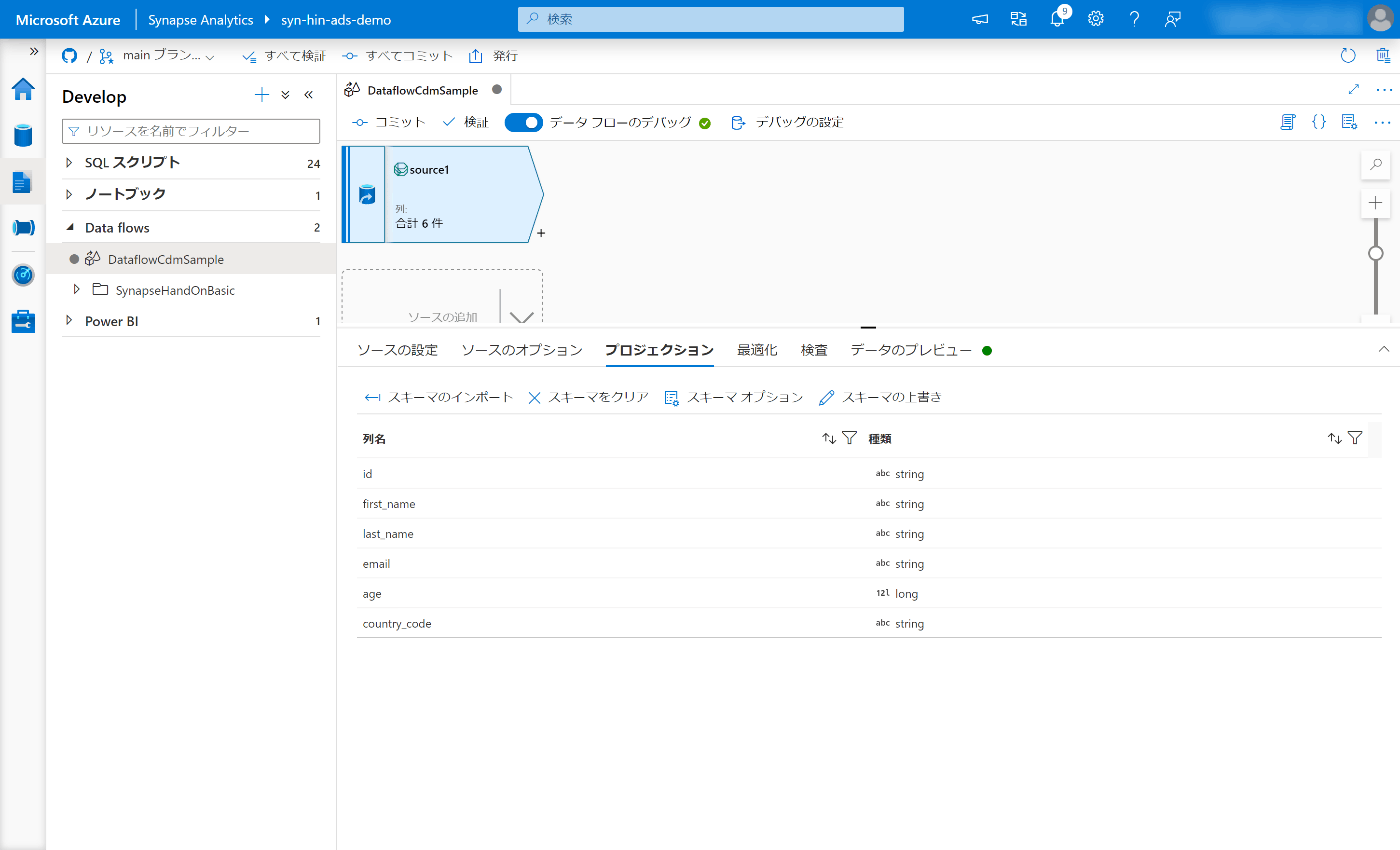Open the Integrate hub pipeline icon
1400x850 pixels.
(x=23, y=228)
